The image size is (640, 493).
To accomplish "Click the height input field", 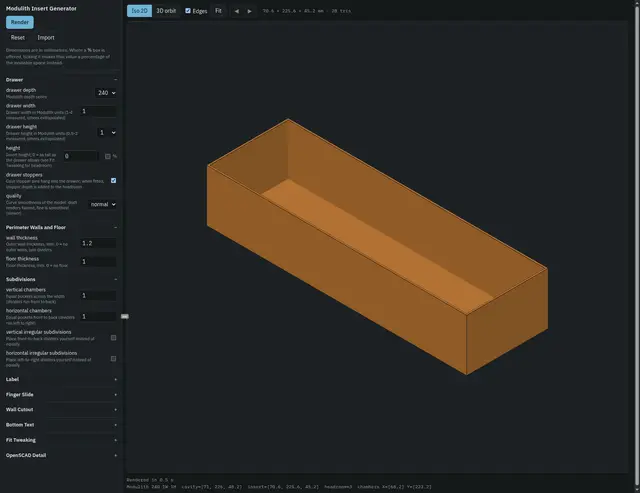I will (x=81, y=156).
